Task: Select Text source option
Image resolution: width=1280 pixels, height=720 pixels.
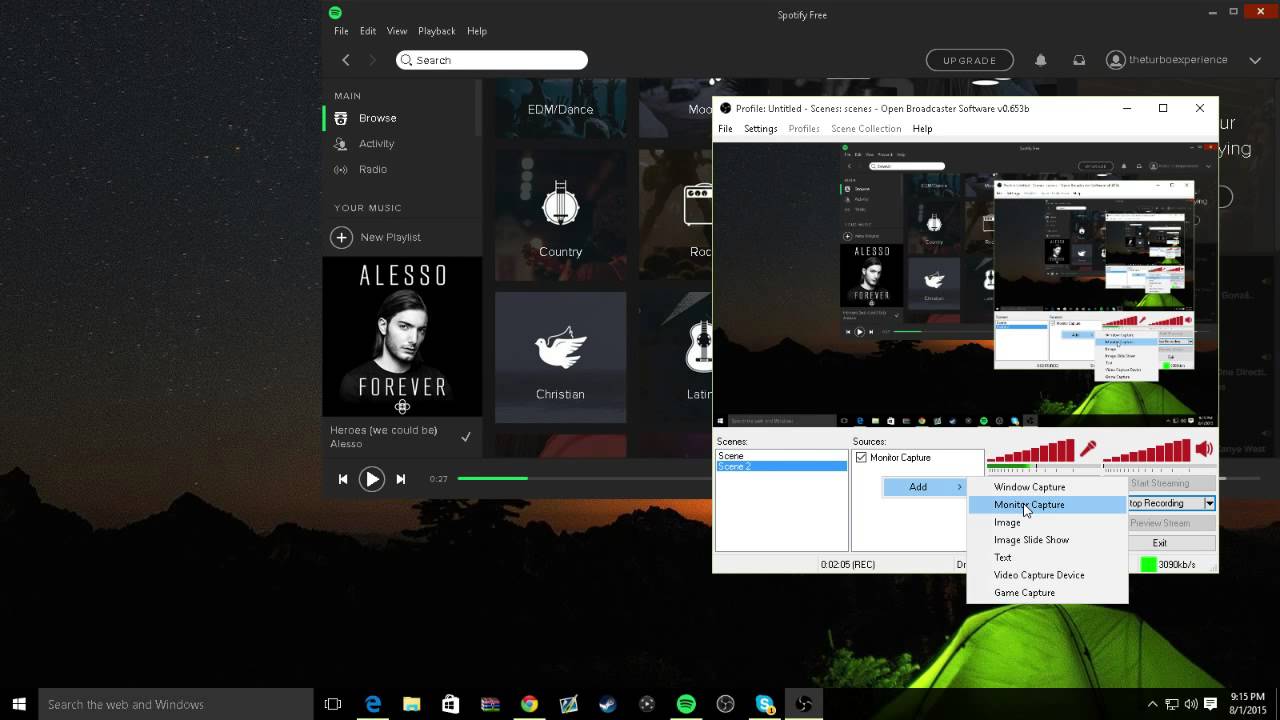Action: [x=1047, y=558]
